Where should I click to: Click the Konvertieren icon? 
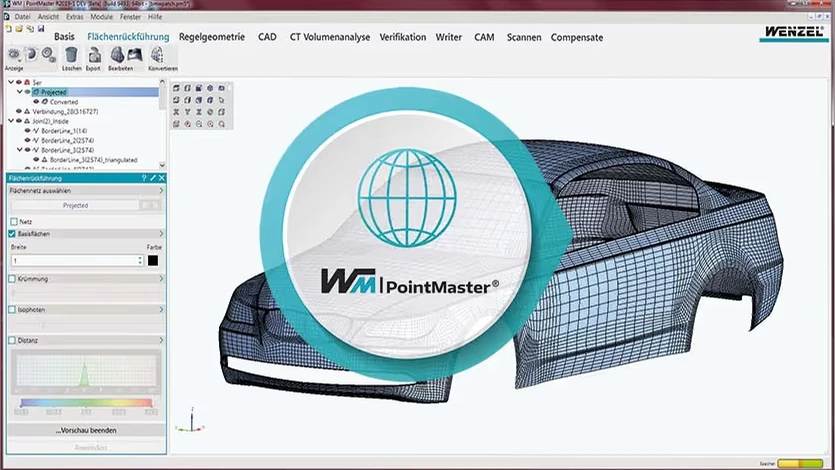[157, 55]
